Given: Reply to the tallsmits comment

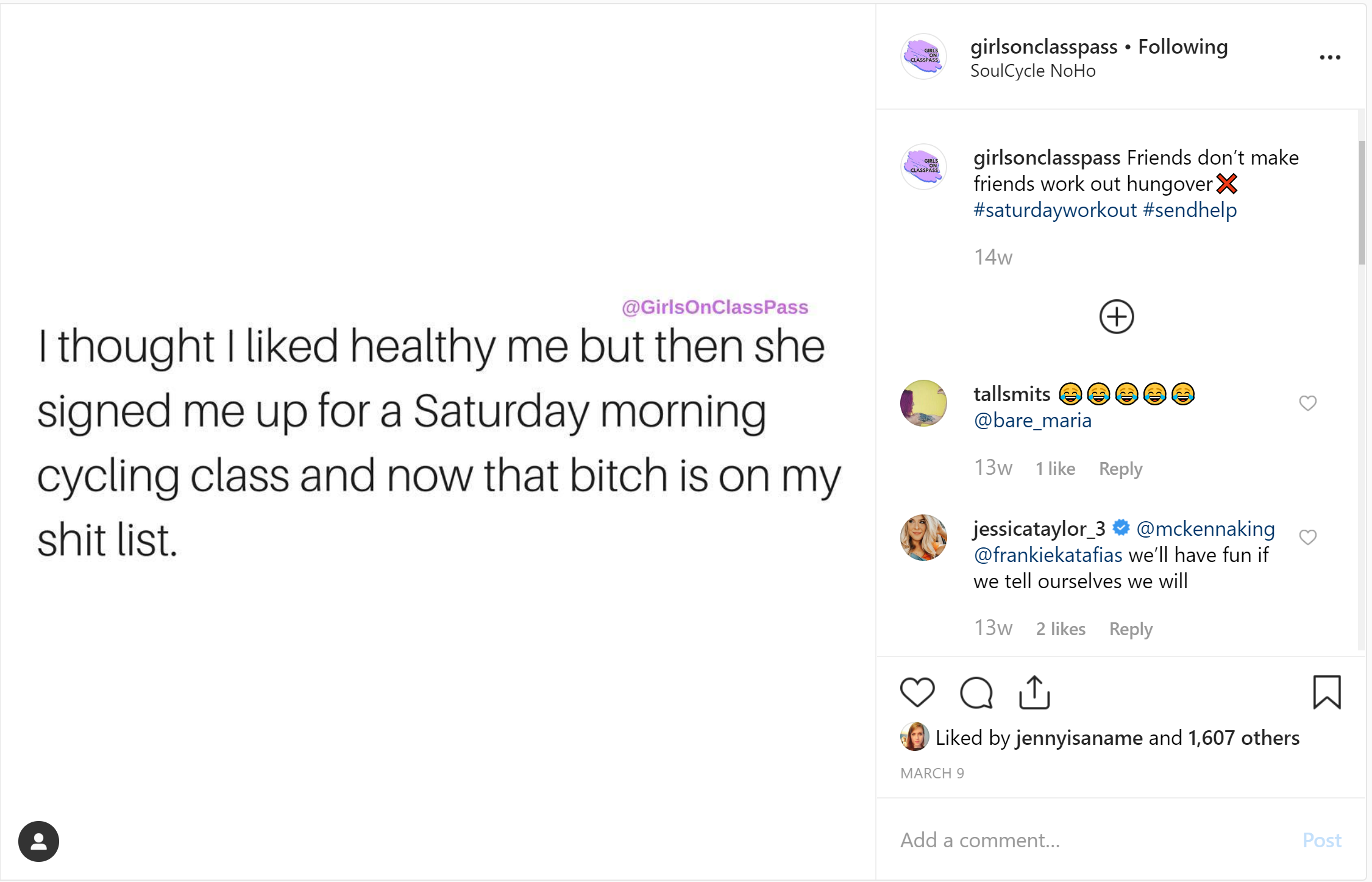Looking at the screenshot, I should click(x=1120, y=469).
